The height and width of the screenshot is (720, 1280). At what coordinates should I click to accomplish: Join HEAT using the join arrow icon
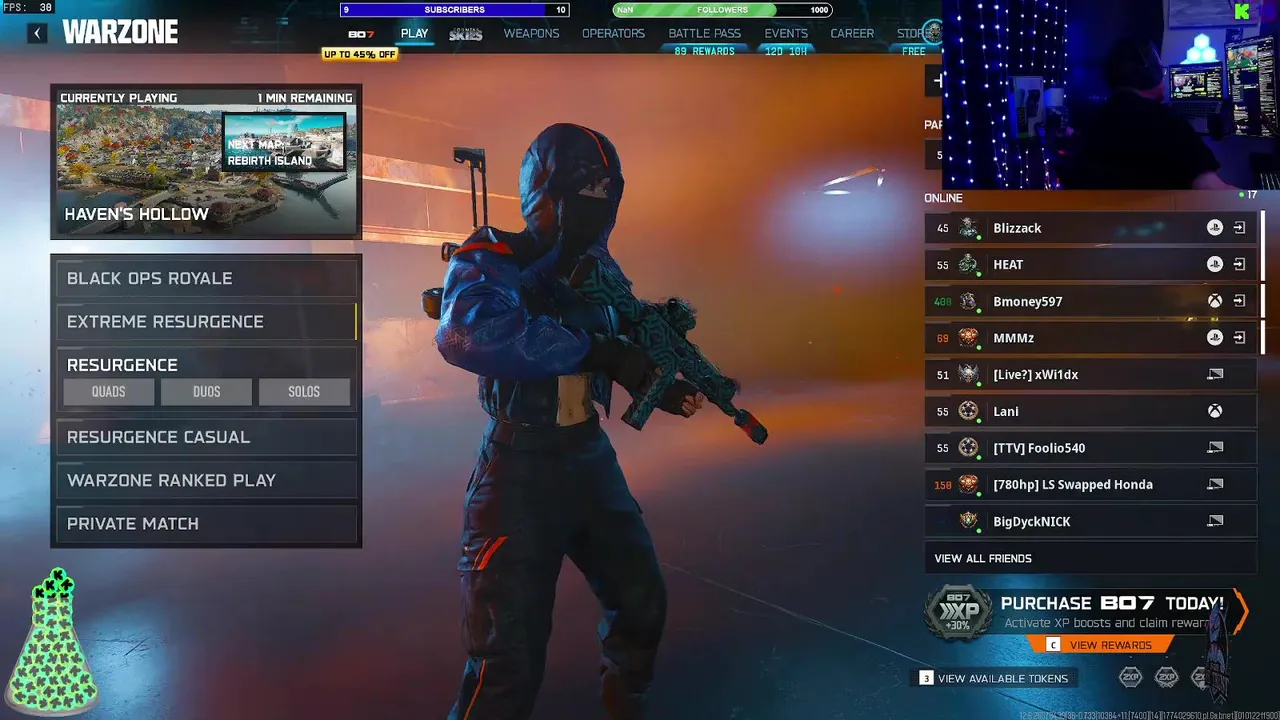[1239, 265]
